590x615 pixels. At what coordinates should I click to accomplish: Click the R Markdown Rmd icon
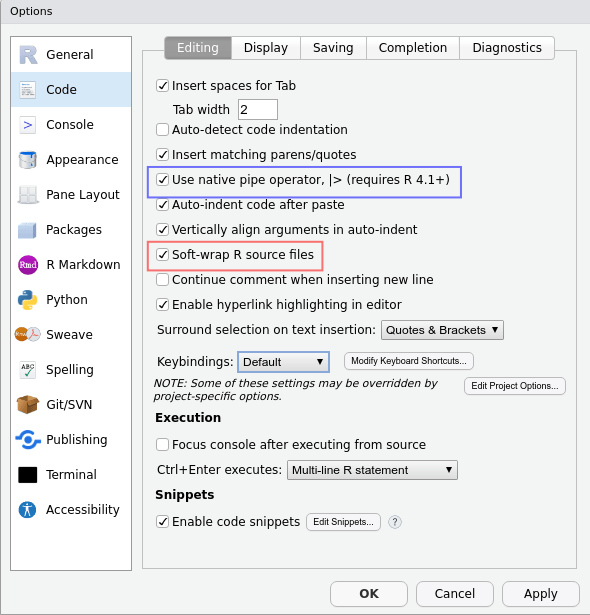click(x=28, y=265)
